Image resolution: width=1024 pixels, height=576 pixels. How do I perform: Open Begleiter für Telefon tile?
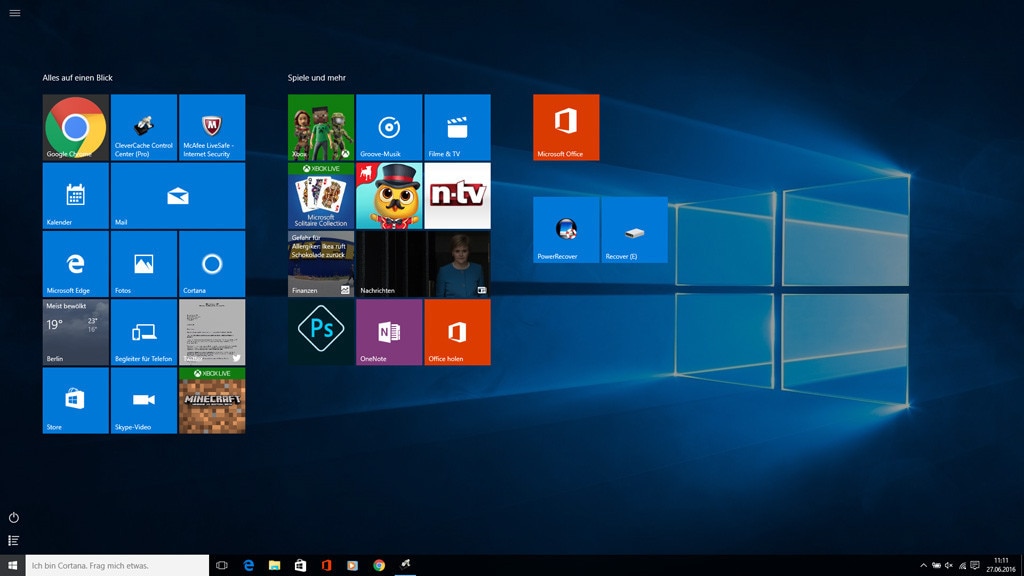(144, 332)
